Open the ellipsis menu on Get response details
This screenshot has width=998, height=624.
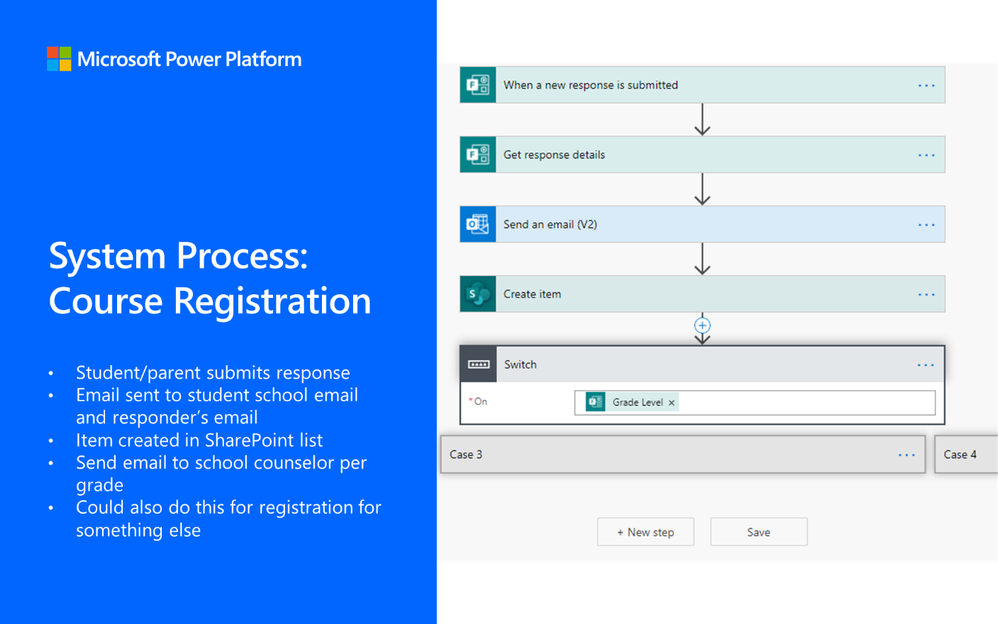coord(926,155)
